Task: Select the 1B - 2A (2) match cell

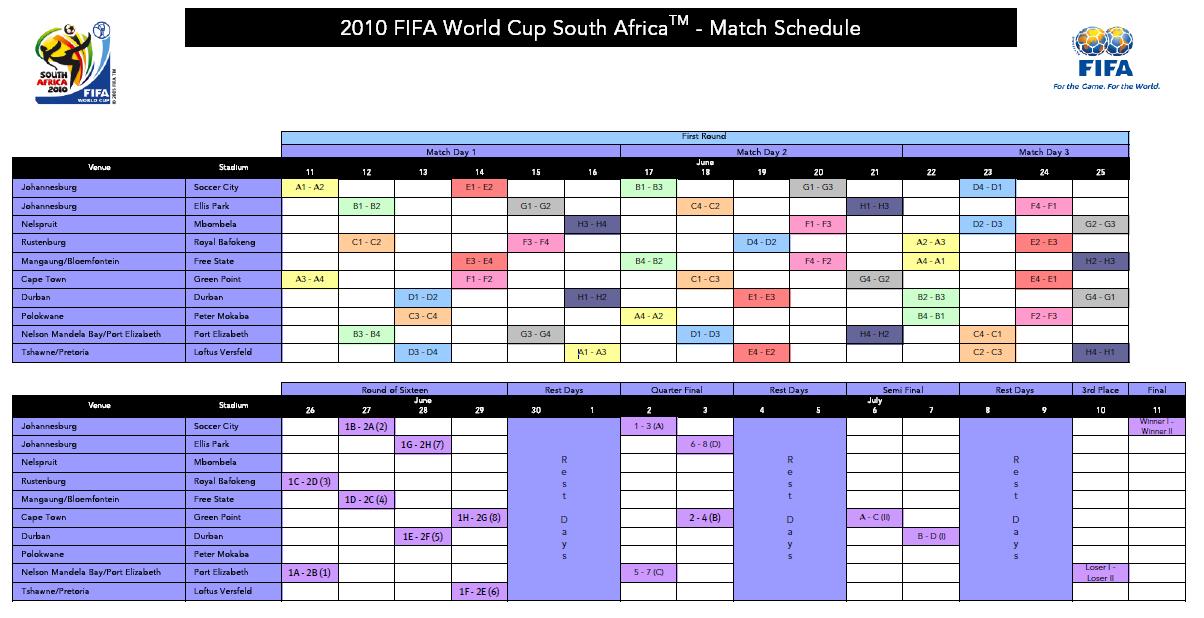Action: (366, 427)
